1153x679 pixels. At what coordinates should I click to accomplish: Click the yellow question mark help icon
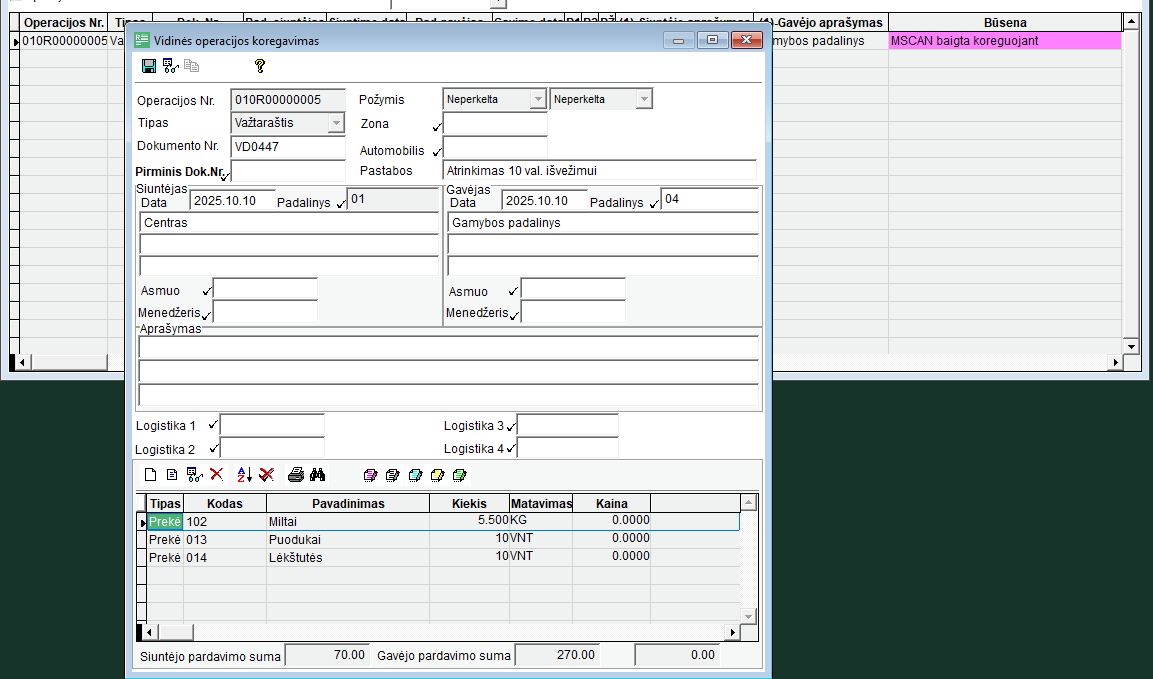pyautogui.click(x=260, y=66)
